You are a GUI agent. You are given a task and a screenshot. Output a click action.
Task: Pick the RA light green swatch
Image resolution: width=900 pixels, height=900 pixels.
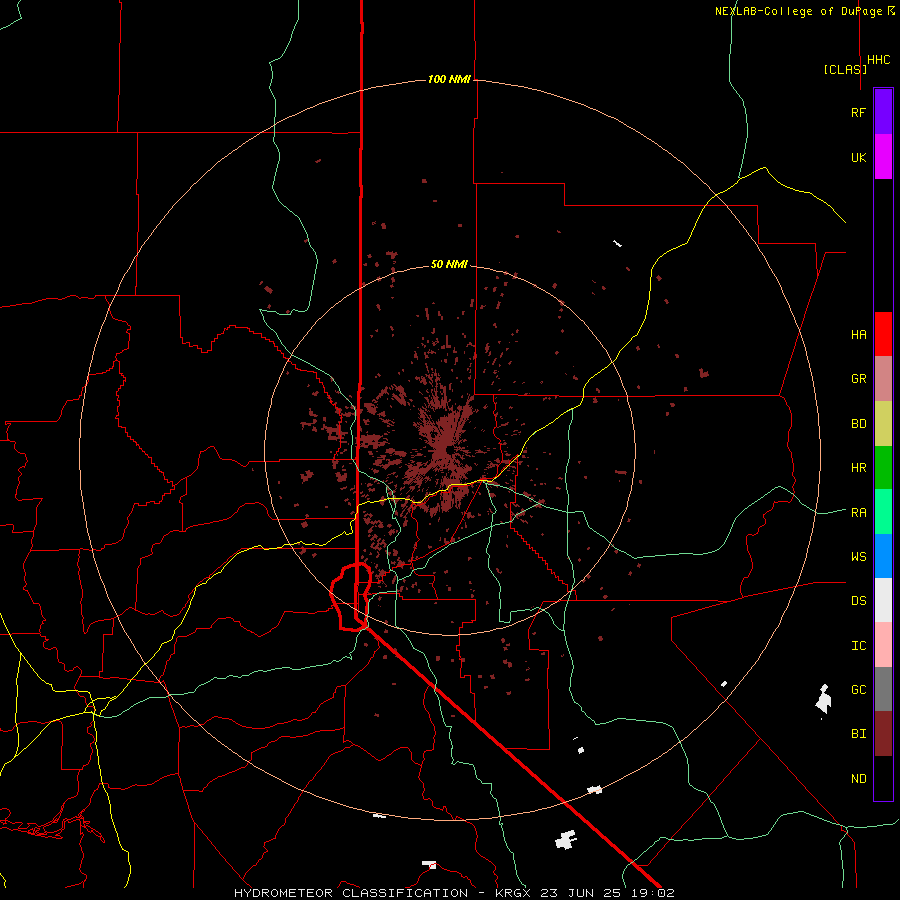coord(883,512)
